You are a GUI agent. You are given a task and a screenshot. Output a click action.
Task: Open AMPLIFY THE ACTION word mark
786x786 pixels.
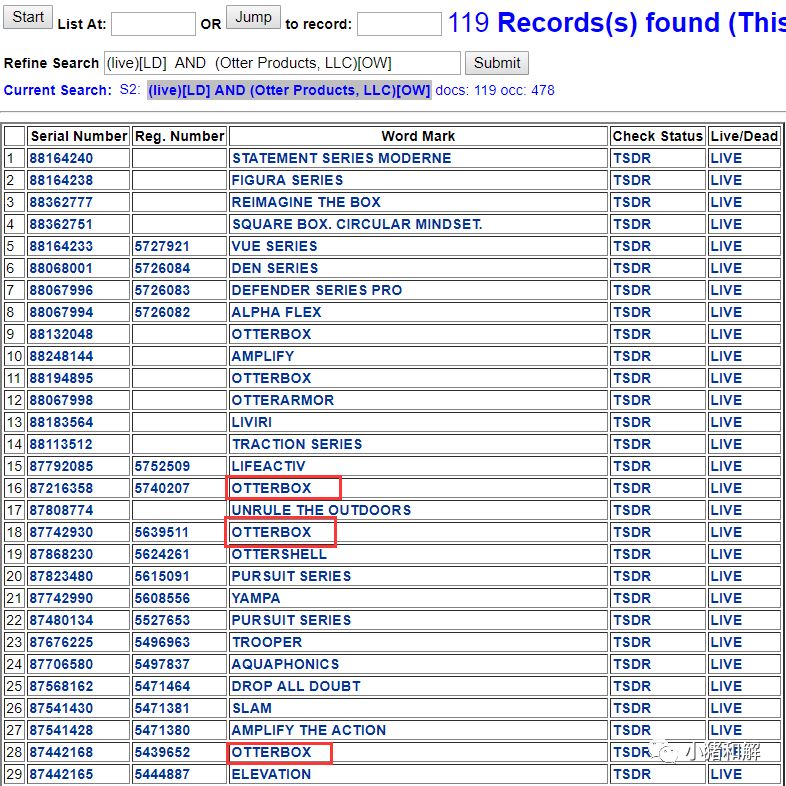point(309,730)
